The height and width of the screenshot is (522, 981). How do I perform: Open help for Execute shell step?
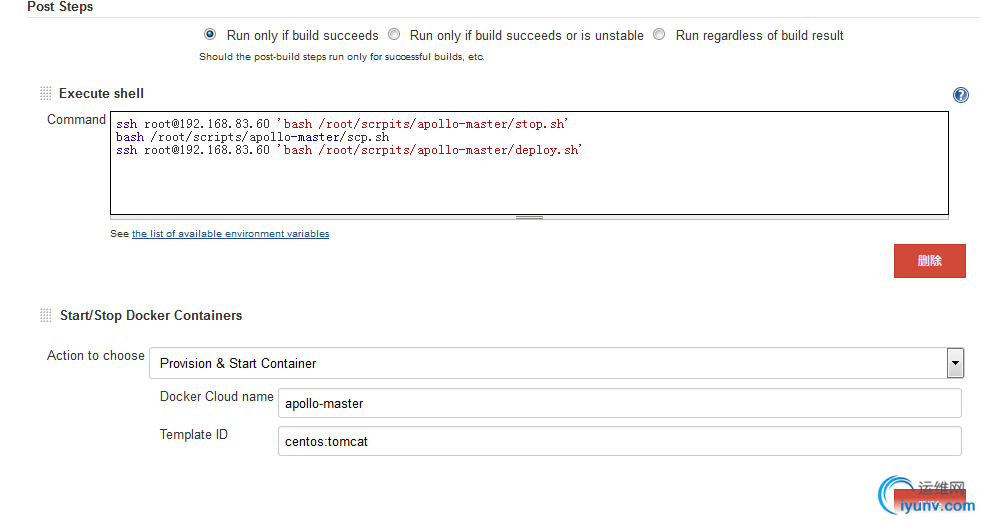pyautogui.click(x=960, y=95)
